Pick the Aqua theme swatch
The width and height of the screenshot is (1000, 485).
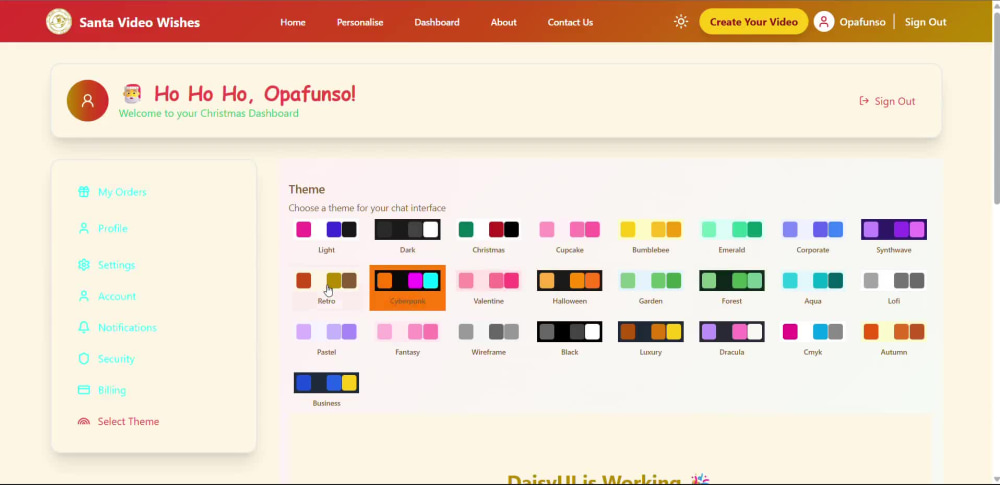click(812, 281)
